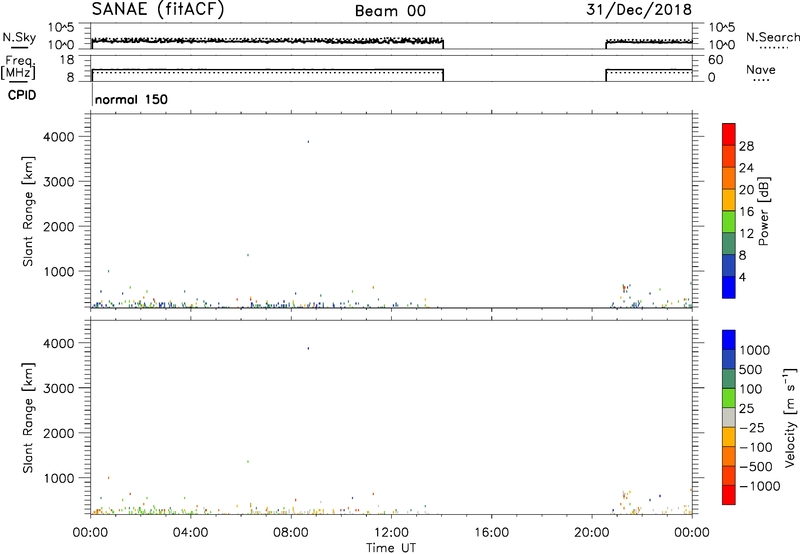800x554 pixels.
Task: Click the "16:00" time axis label
Action: pyautogui.click(x=491, y=533)
